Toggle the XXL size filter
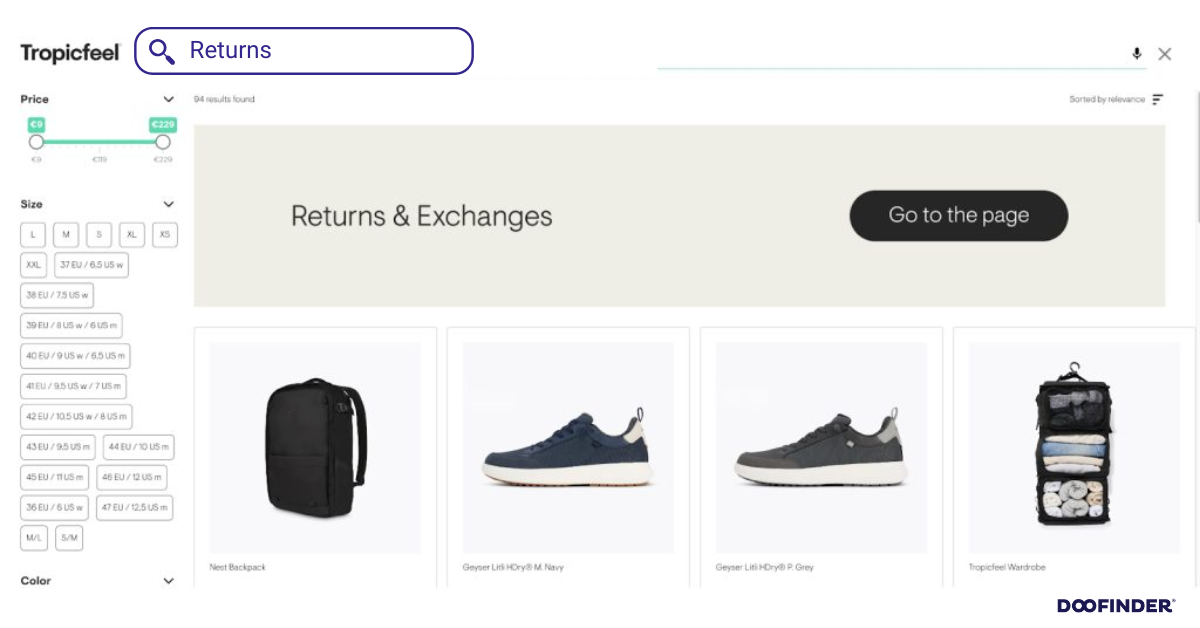Image resolution: width=1200 pixels, height=628 pixels. coord(33,264)
